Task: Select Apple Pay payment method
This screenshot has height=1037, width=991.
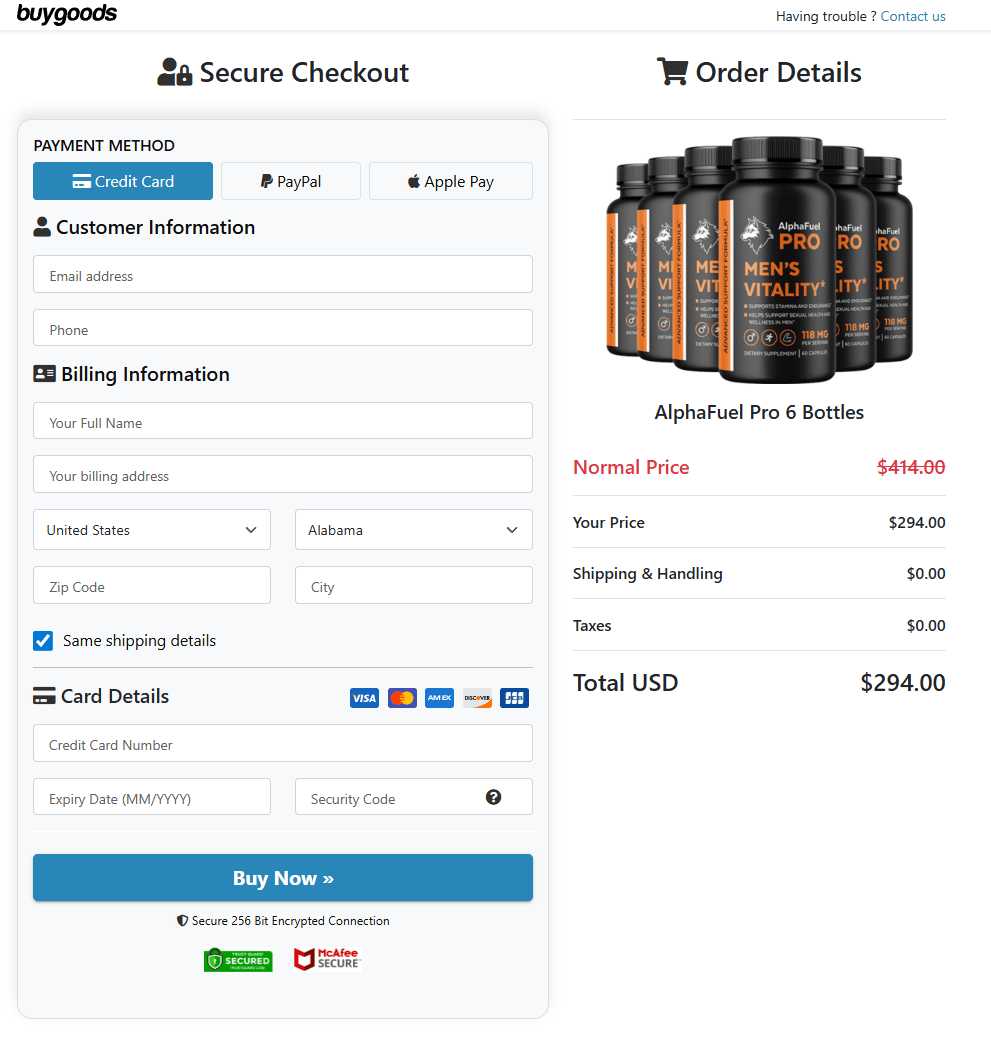Action: pos(450,181)
